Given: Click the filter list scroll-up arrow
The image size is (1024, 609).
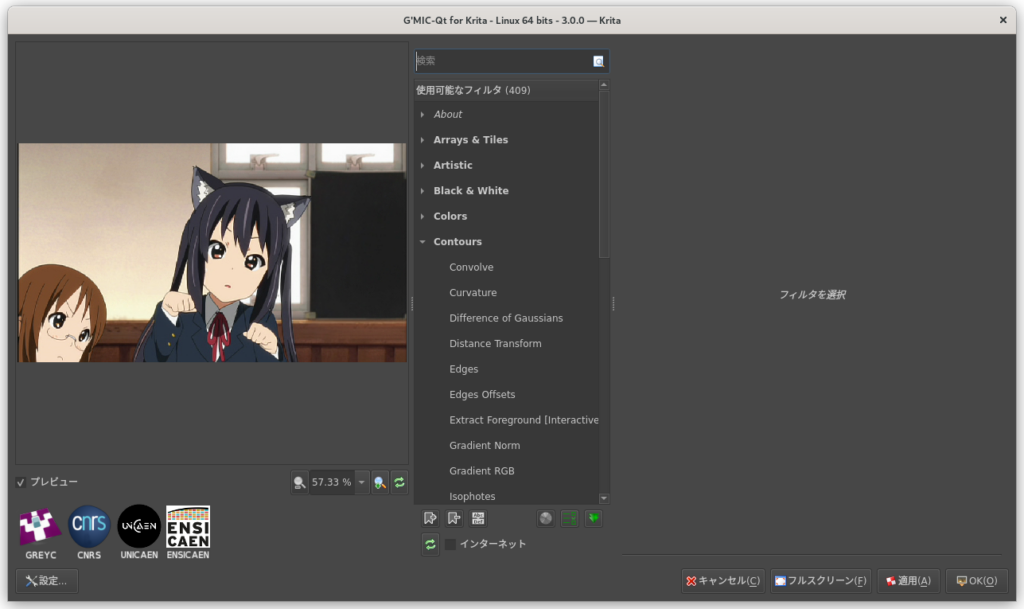Looking at the screenshot, I should (x=604, y=85).
